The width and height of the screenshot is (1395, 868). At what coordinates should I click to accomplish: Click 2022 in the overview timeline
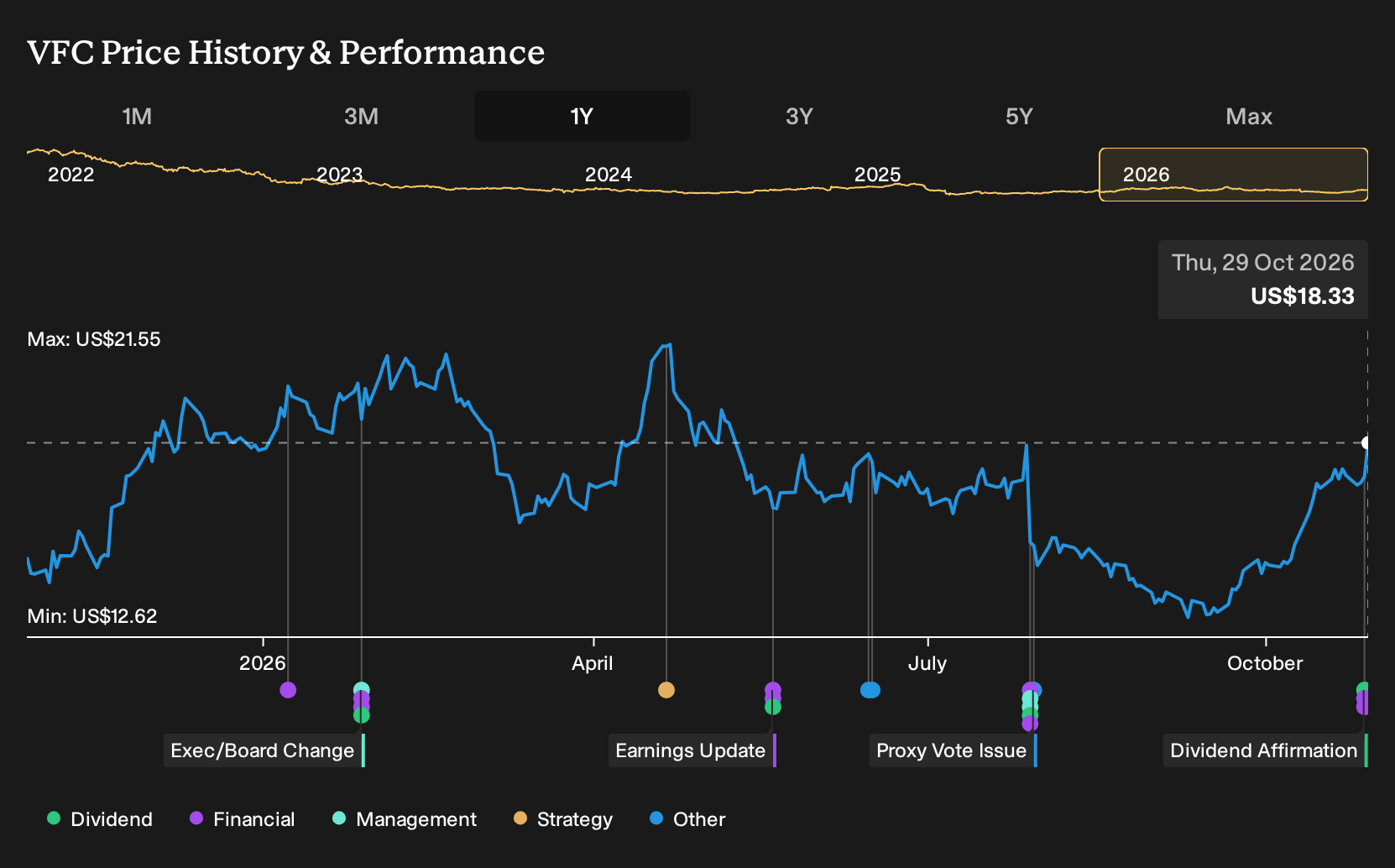click(x=71, y=175)
